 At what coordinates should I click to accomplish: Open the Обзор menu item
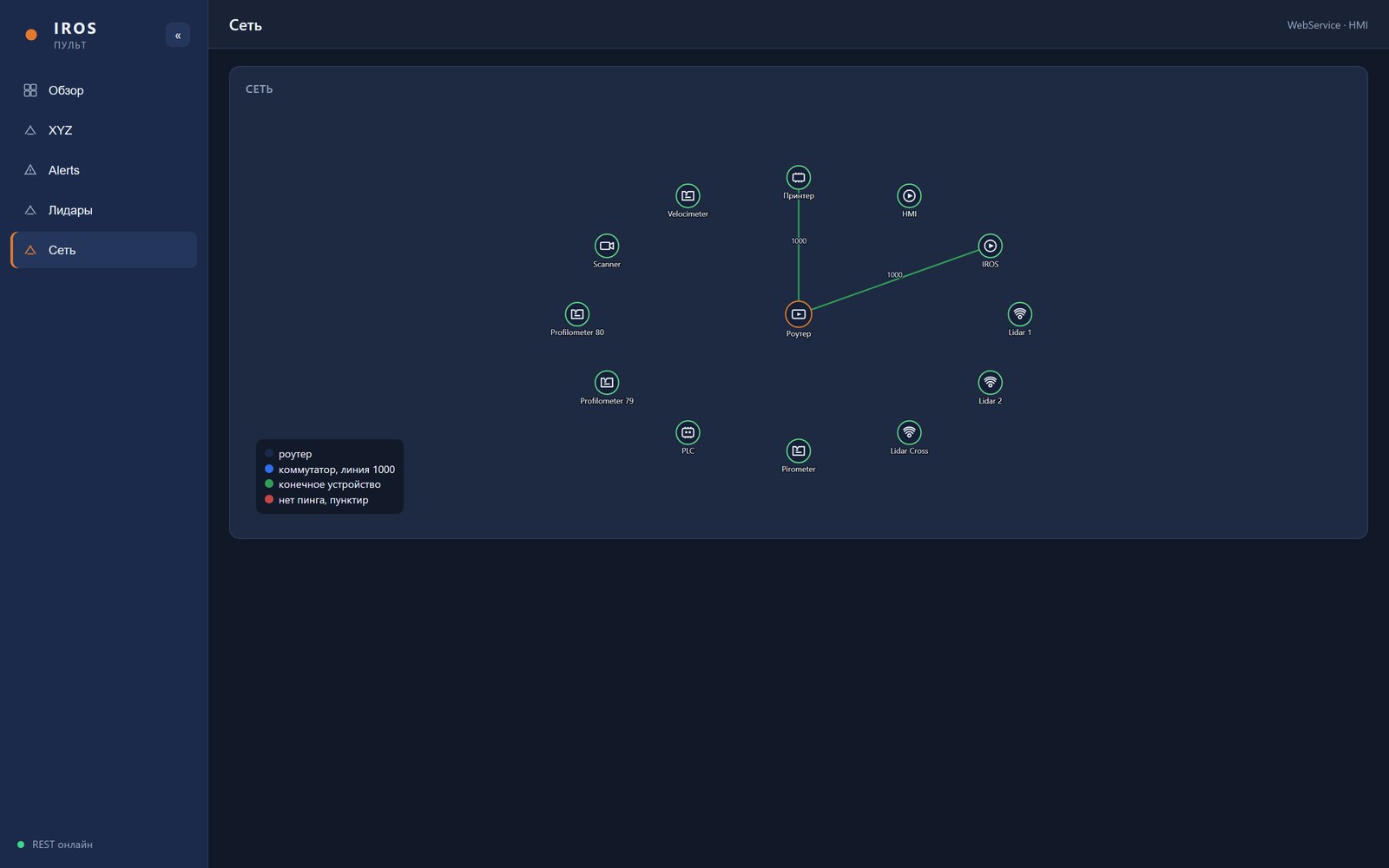click(104, 90)
